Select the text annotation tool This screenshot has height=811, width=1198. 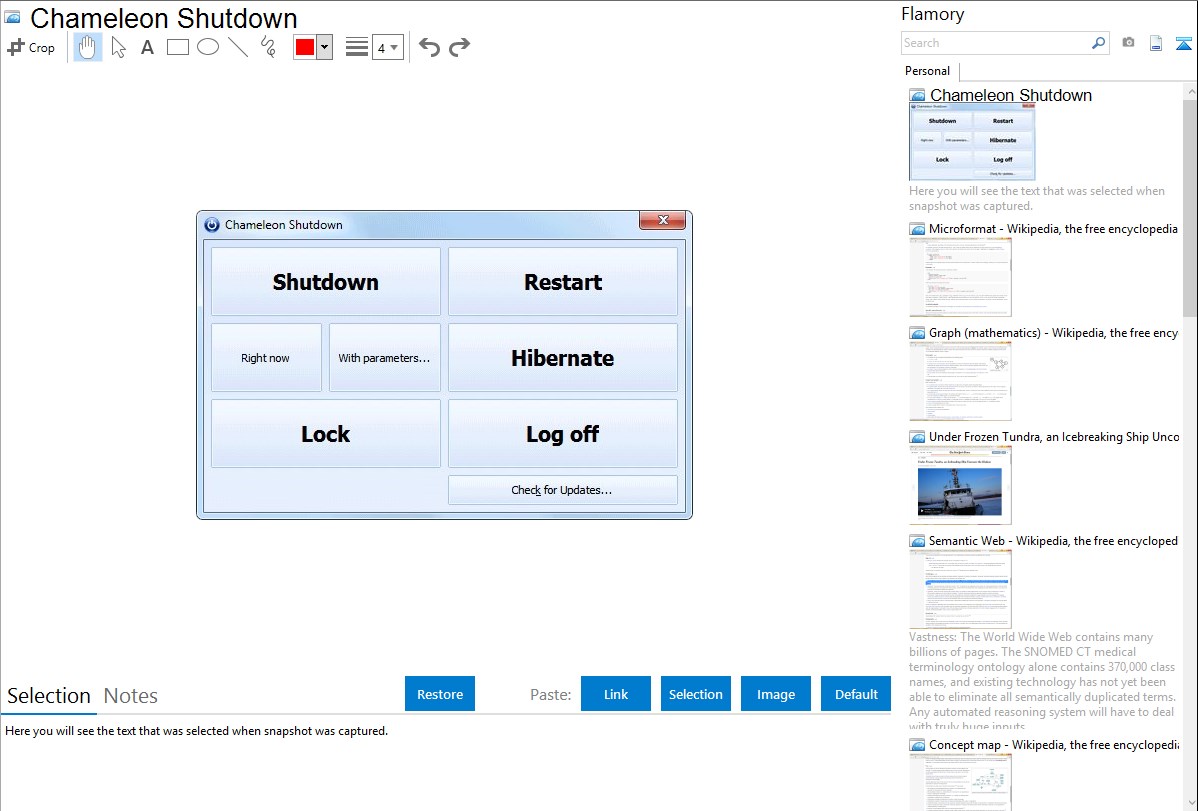tap(147, 47)
